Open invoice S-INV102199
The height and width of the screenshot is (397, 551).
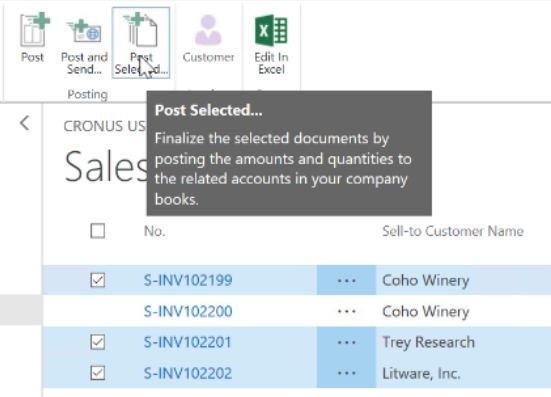pyautogui.click(x=188, y=280)
